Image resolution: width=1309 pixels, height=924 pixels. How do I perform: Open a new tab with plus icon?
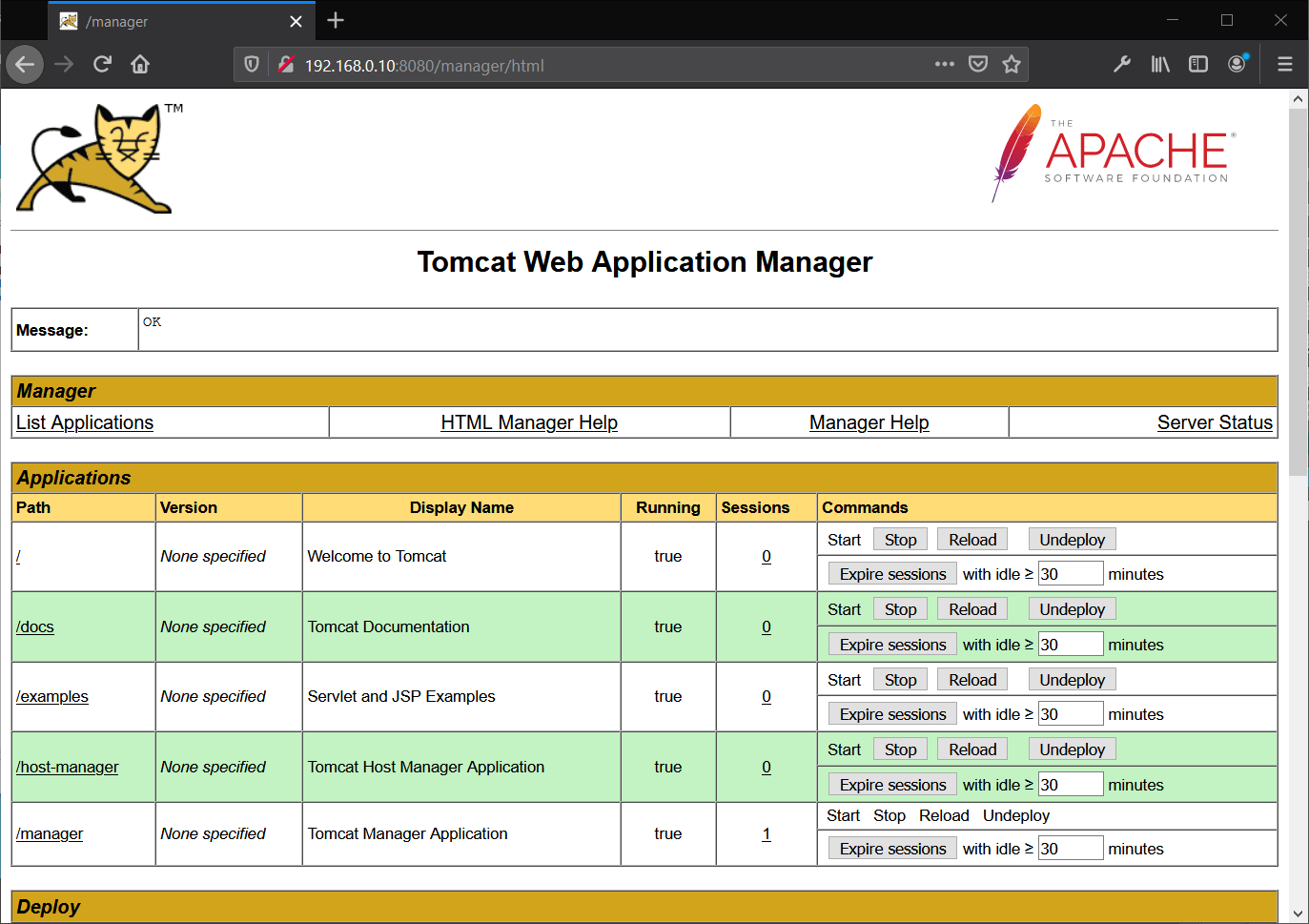336,20
